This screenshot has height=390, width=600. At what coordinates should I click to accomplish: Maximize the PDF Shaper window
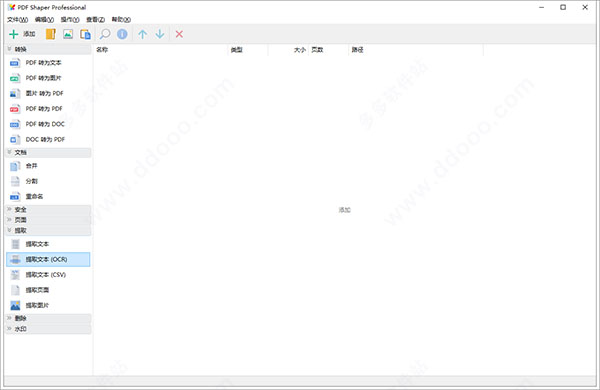click(x=563, y=7)
